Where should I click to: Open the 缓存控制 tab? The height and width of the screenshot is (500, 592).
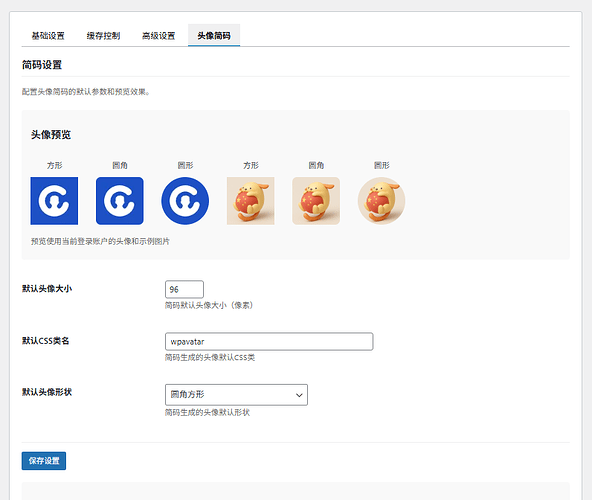(103, 35)
